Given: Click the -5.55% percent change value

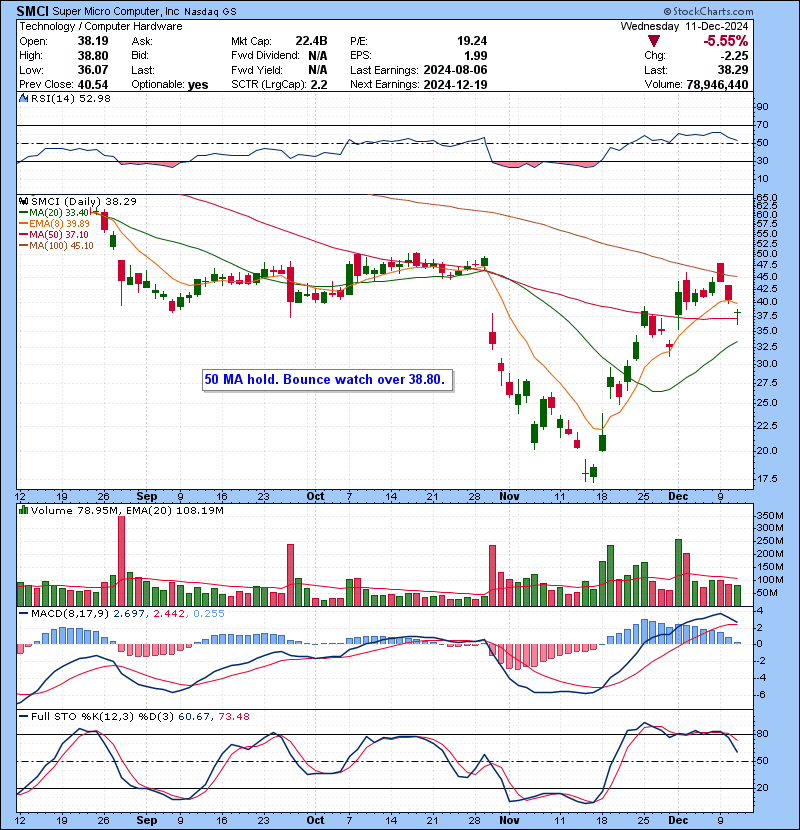Looking at the screenshot, I should click(725, 41).
